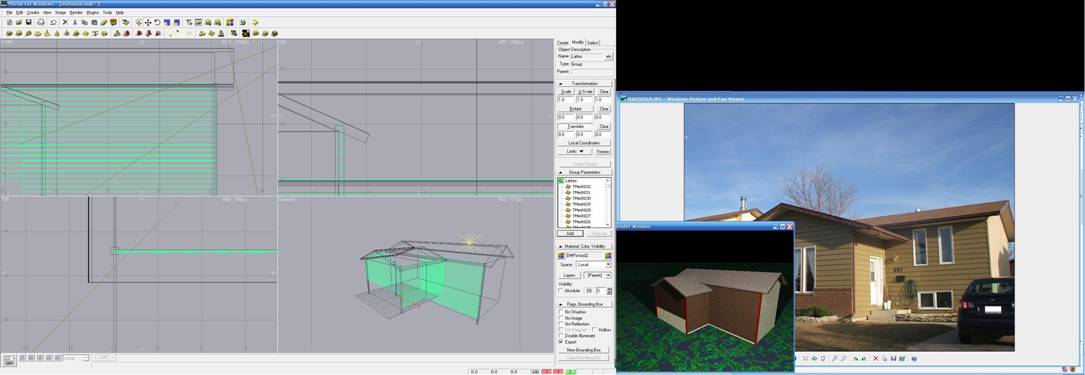Enable the No Shadow checkbox
Viewport: 1085px width, 375px height.
pos(560,312)
